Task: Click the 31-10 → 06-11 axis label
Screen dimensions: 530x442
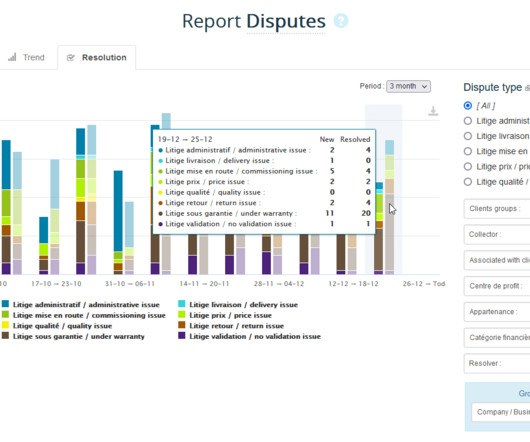Action: [130, 284]
